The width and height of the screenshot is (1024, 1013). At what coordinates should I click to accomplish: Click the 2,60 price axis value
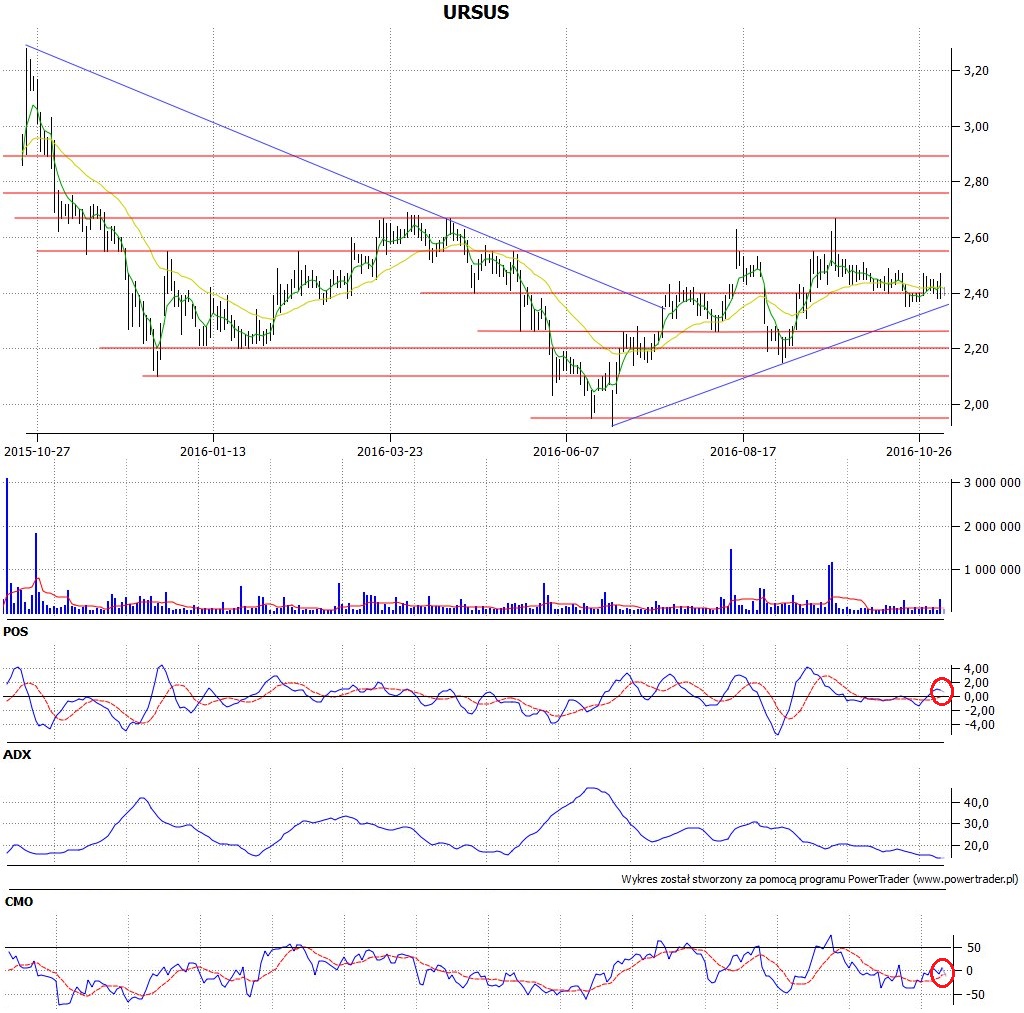[x=976, y=238]
